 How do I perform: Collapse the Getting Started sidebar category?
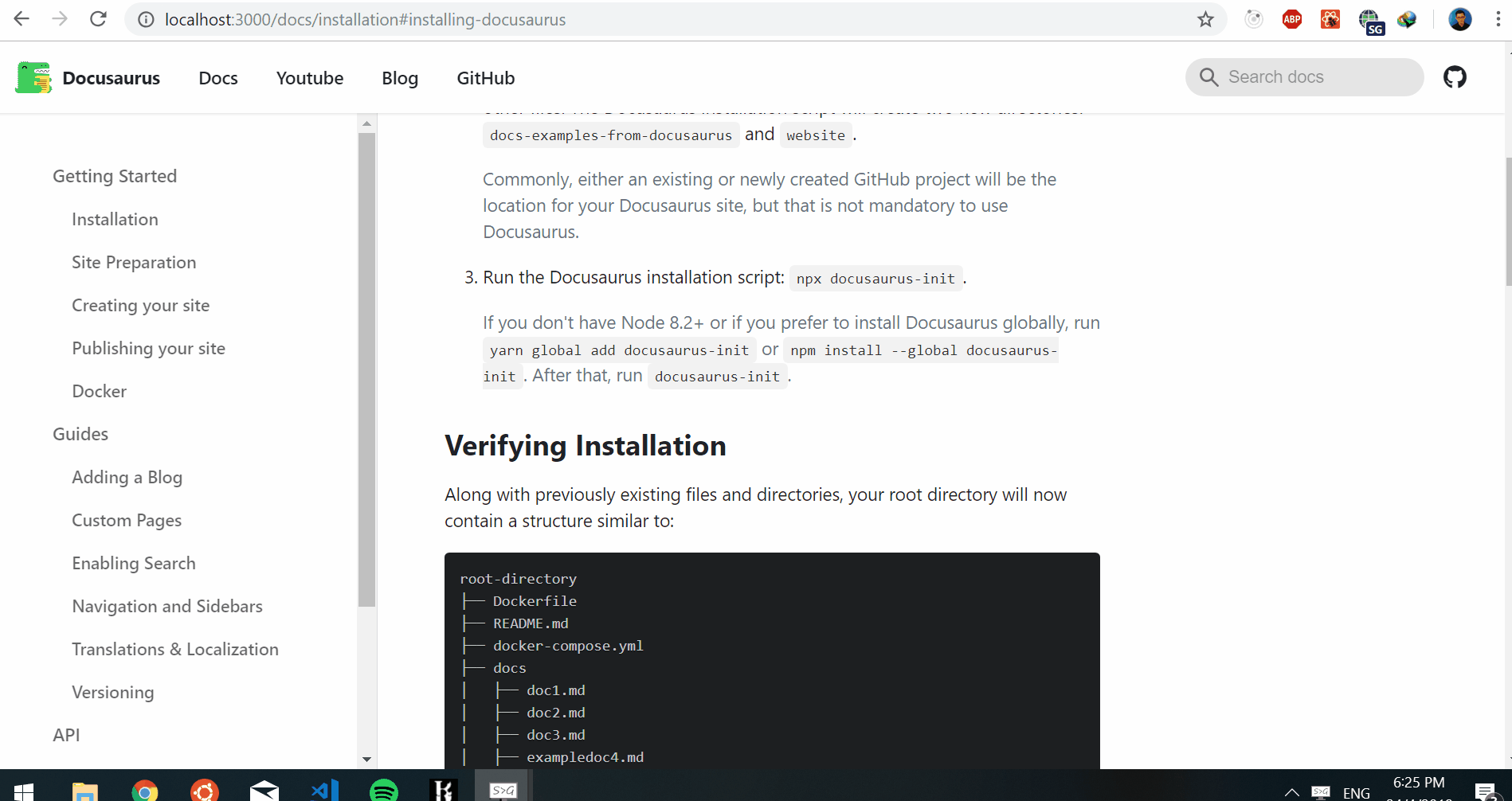click(115, 176)
